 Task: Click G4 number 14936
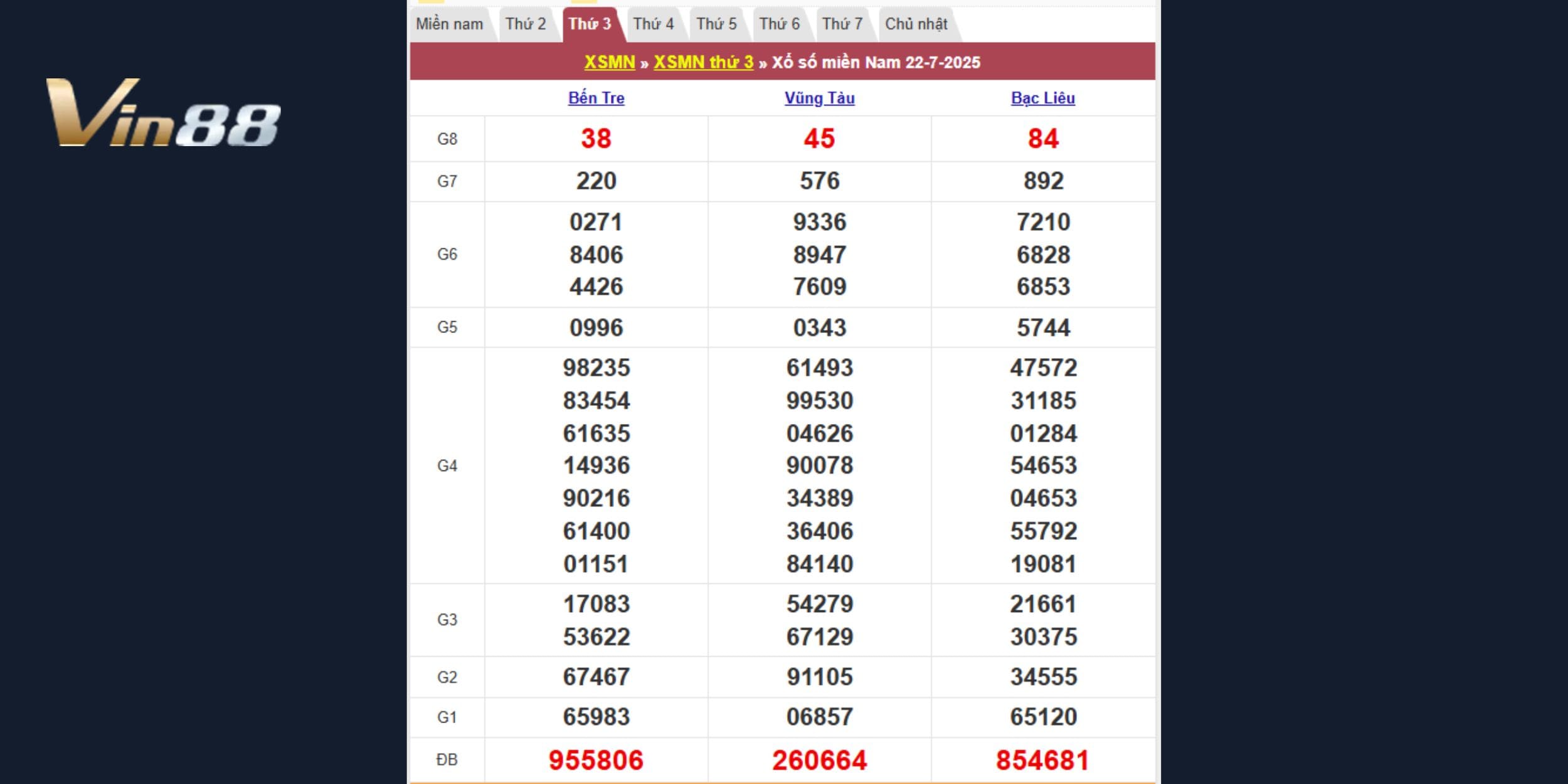(x=596, y=465)
